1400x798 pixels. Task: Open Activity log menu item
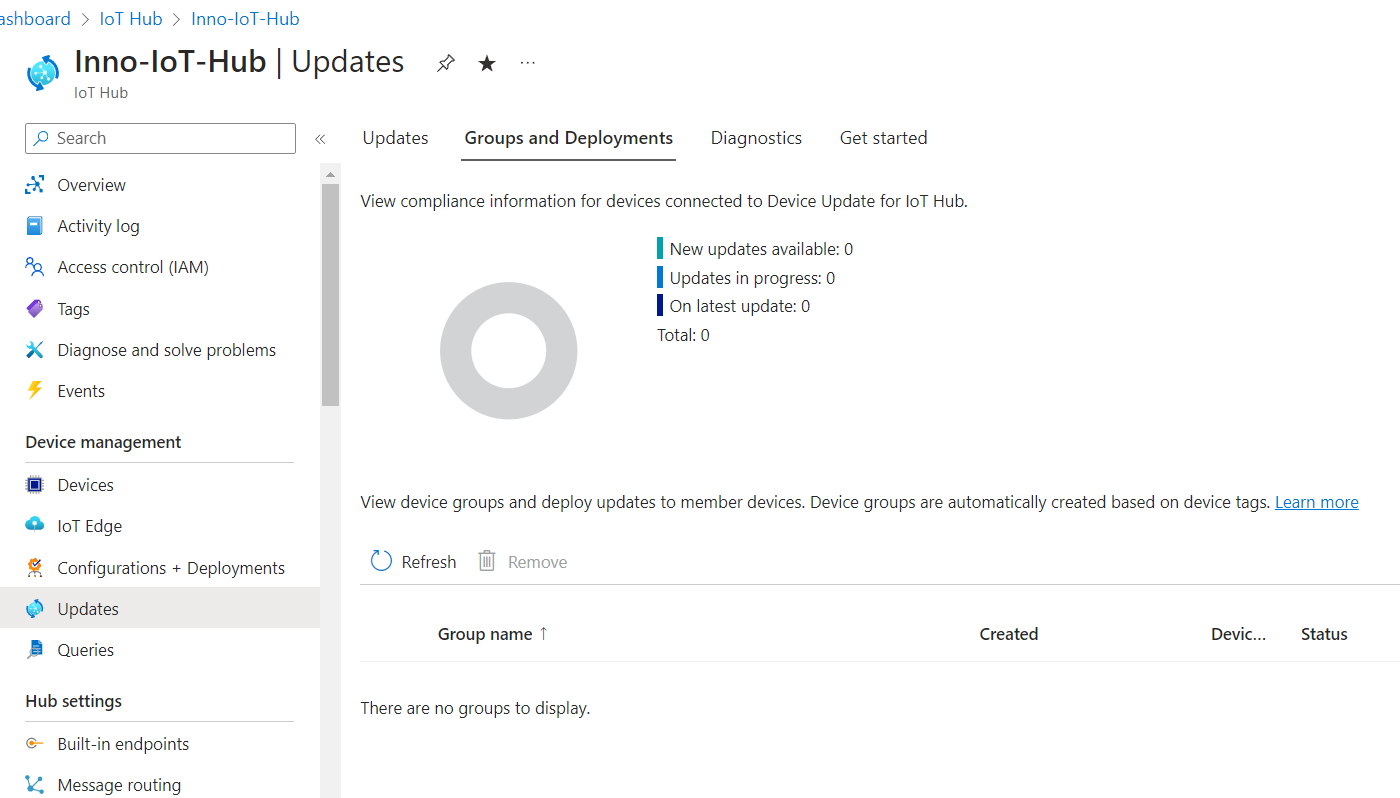99,226
